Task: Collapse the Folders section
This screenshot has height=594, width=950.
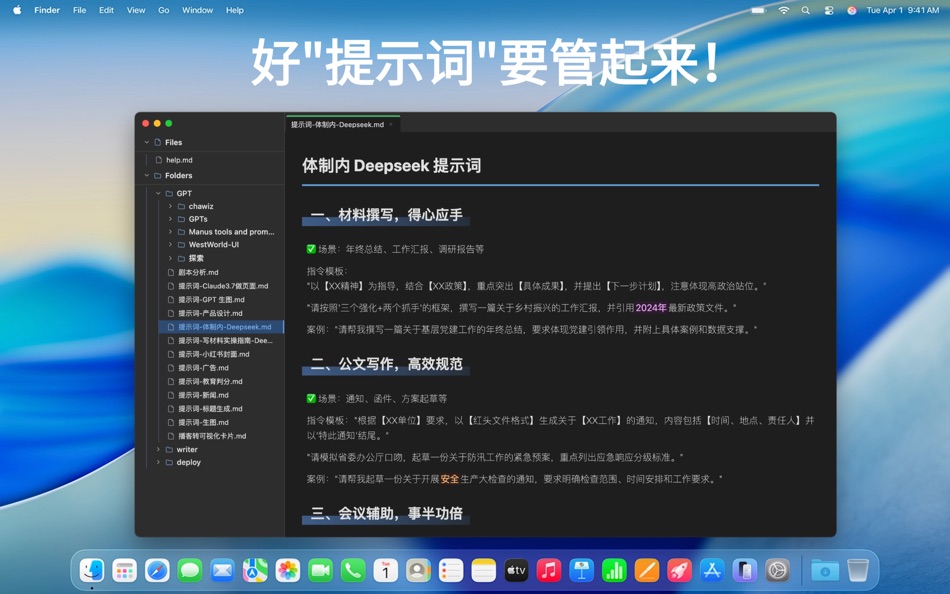Action: 147,176
